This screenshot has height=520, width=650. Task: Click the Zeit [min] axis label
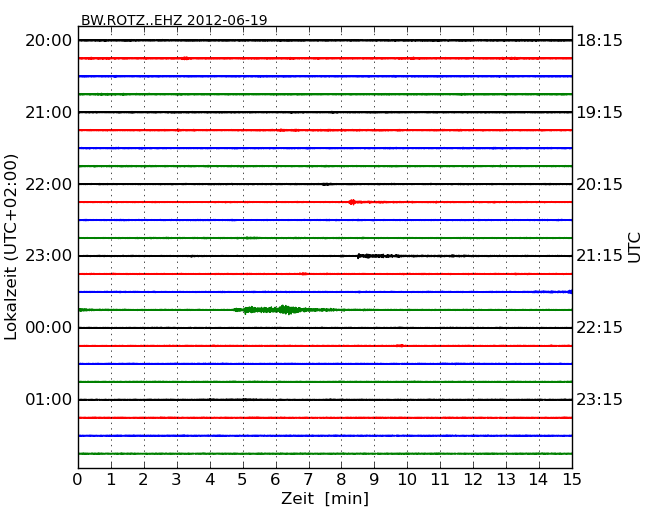click(x=325, y=498)
